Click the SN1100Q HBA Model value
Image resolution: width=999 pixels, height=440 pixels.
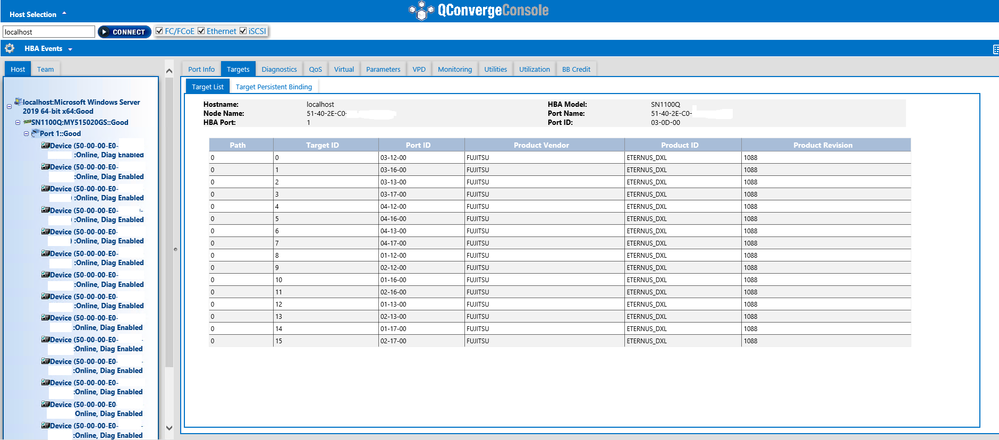(666, 104)
